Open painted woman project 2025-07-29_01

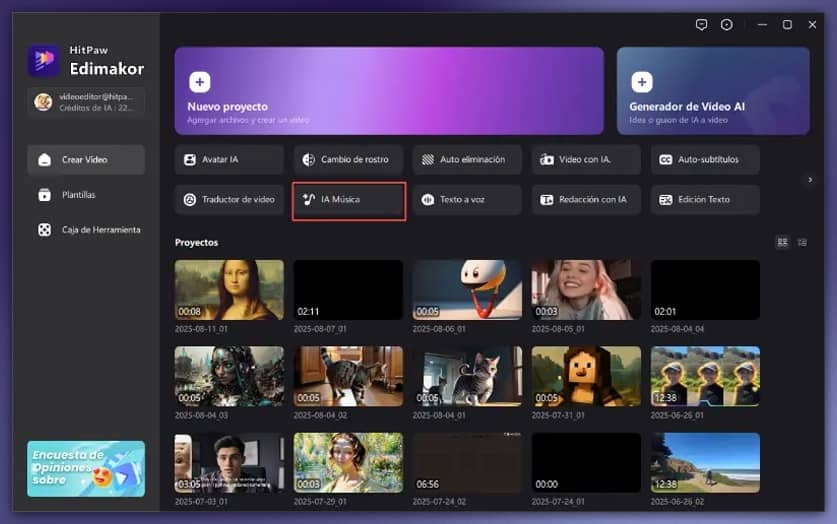point(348,463)
